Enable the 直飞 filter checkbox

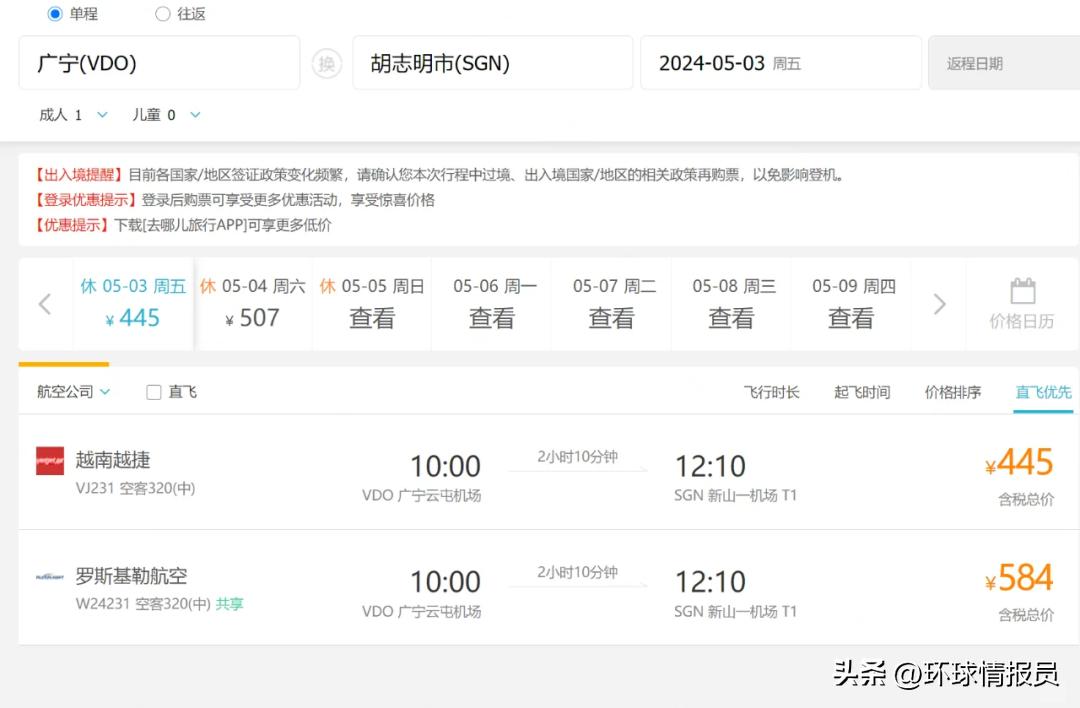154,391
